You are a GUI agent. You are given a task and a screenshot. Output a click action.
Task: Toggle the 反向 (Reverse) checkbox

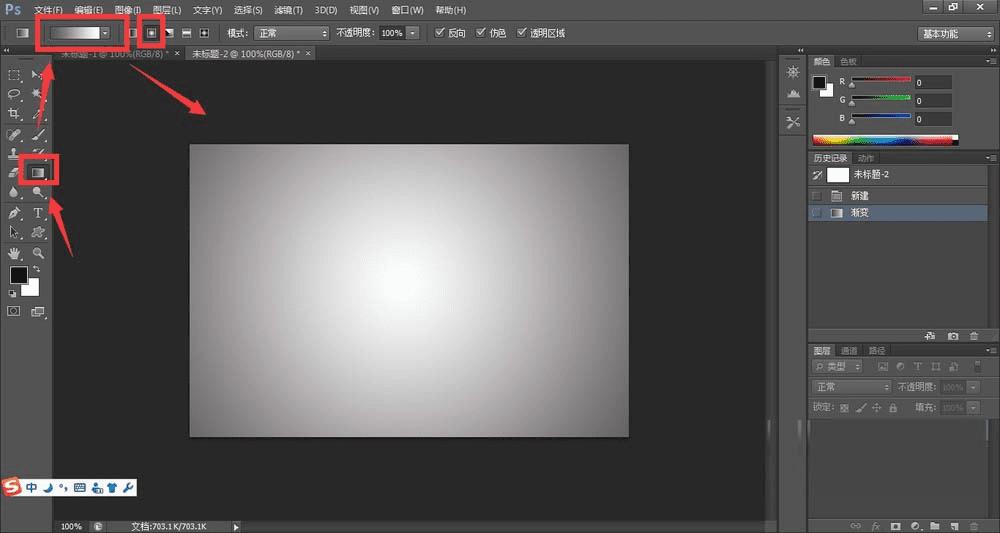(441, 33)
